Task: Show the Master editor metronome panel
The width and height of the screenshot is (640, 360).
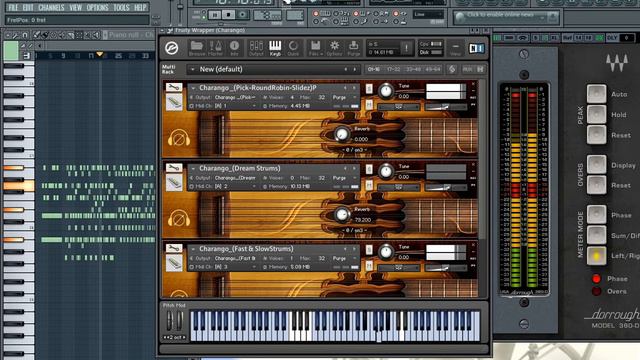Action: tap(216, 48)
